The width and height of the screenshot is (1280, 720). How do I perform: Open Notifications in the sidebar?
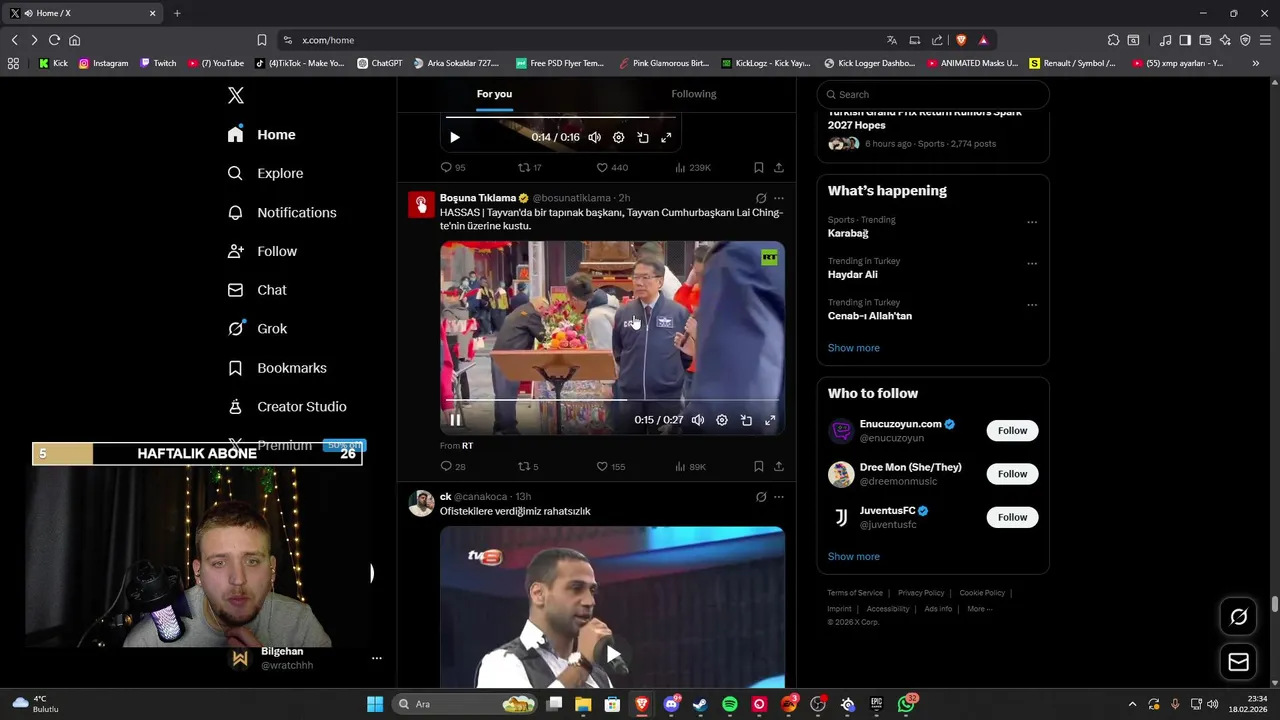(x=282, y=212)
